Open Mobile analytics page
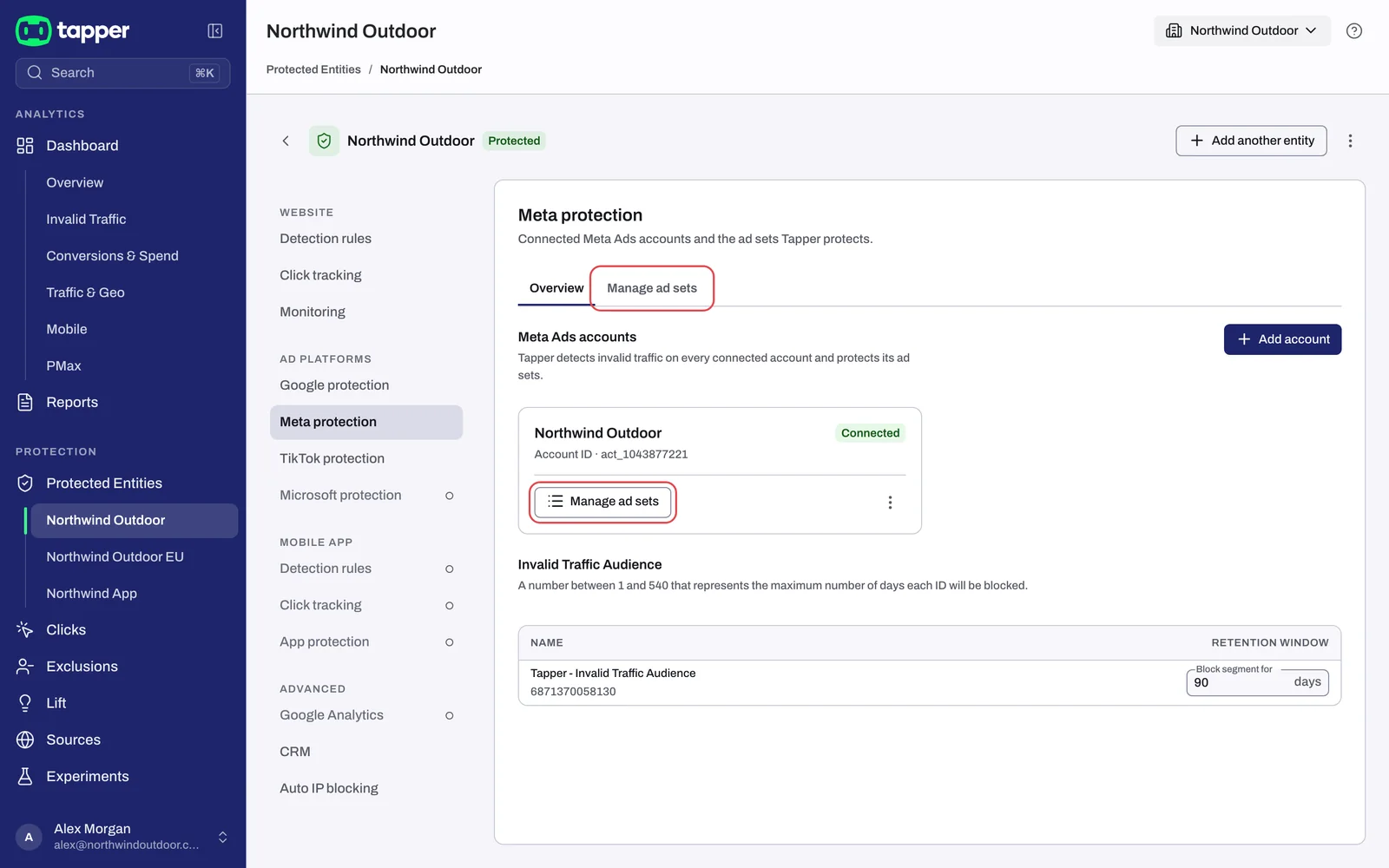This screenshot has width=1389, height=868. (67, 329)
